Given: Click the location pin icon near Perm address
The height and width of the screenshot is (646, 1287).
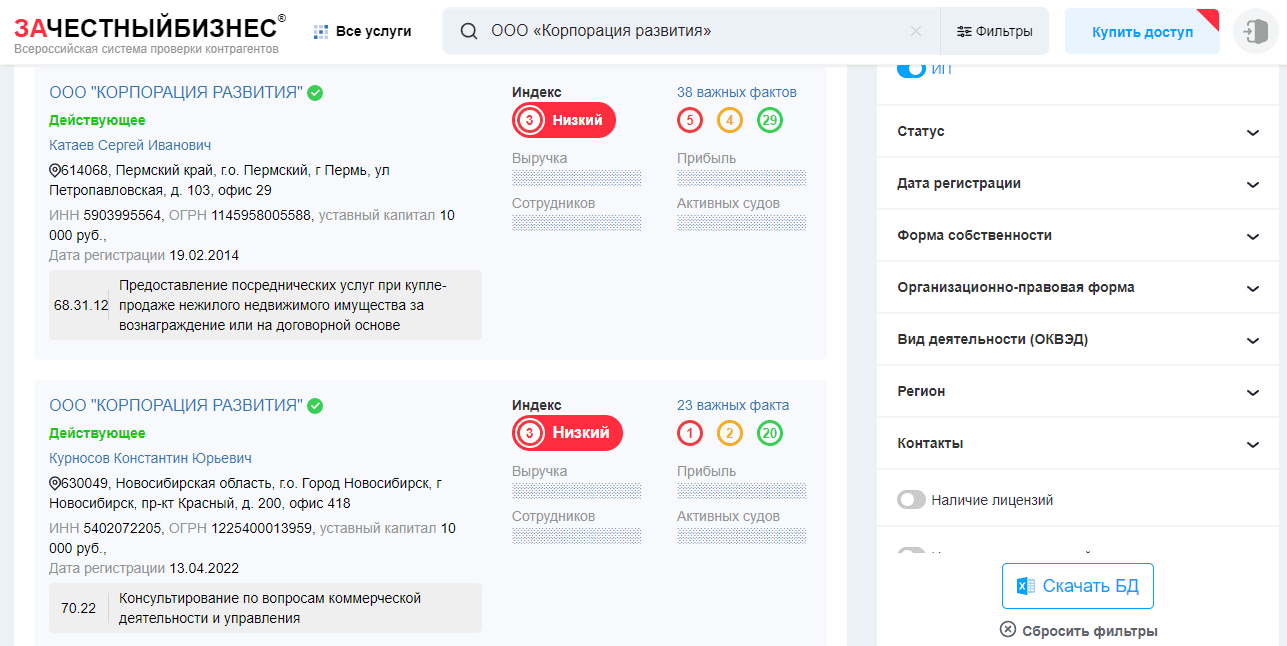Looking at the screenshot, I should click(53, 171).
